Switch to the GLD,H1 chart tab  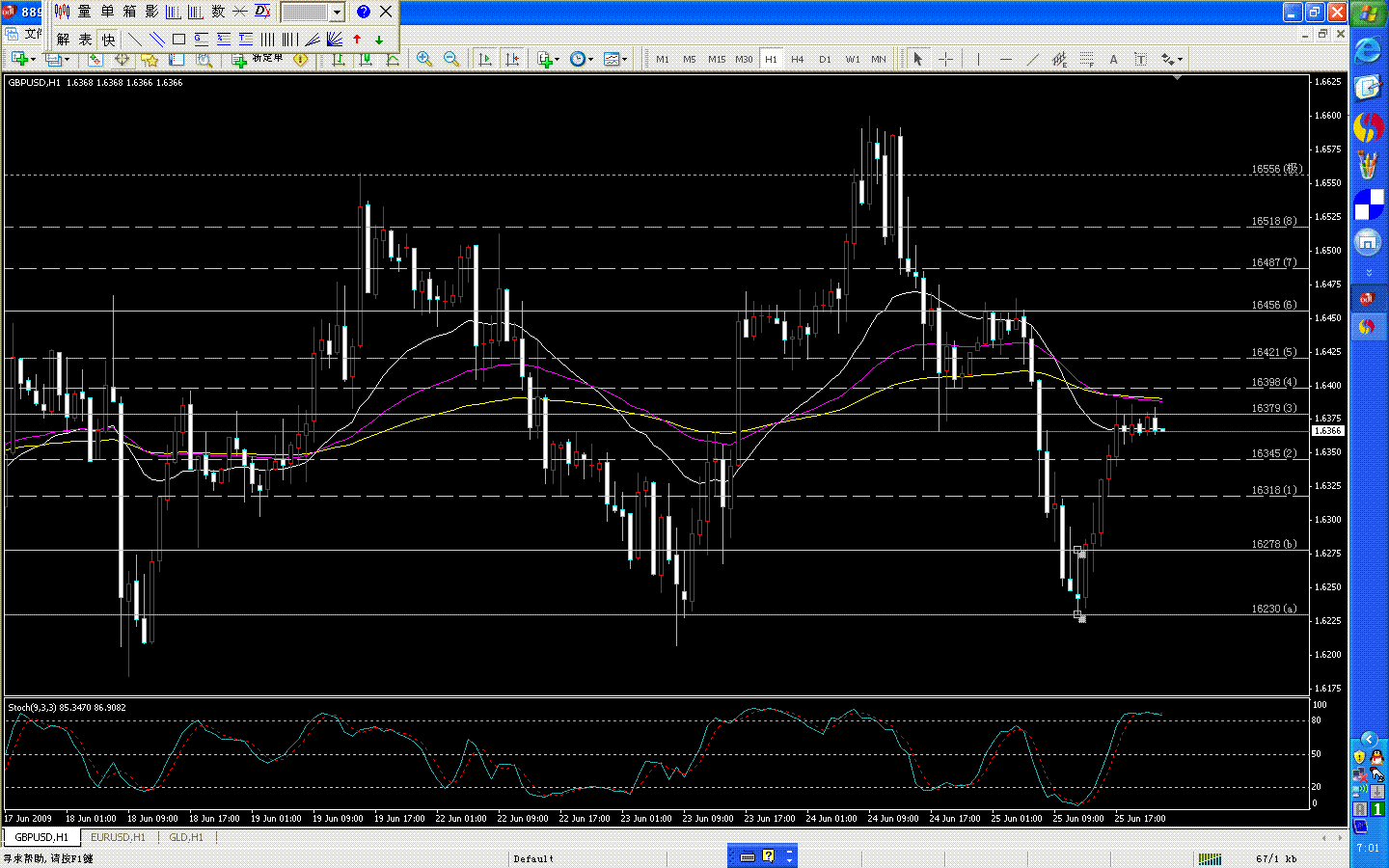coord(186,837)
